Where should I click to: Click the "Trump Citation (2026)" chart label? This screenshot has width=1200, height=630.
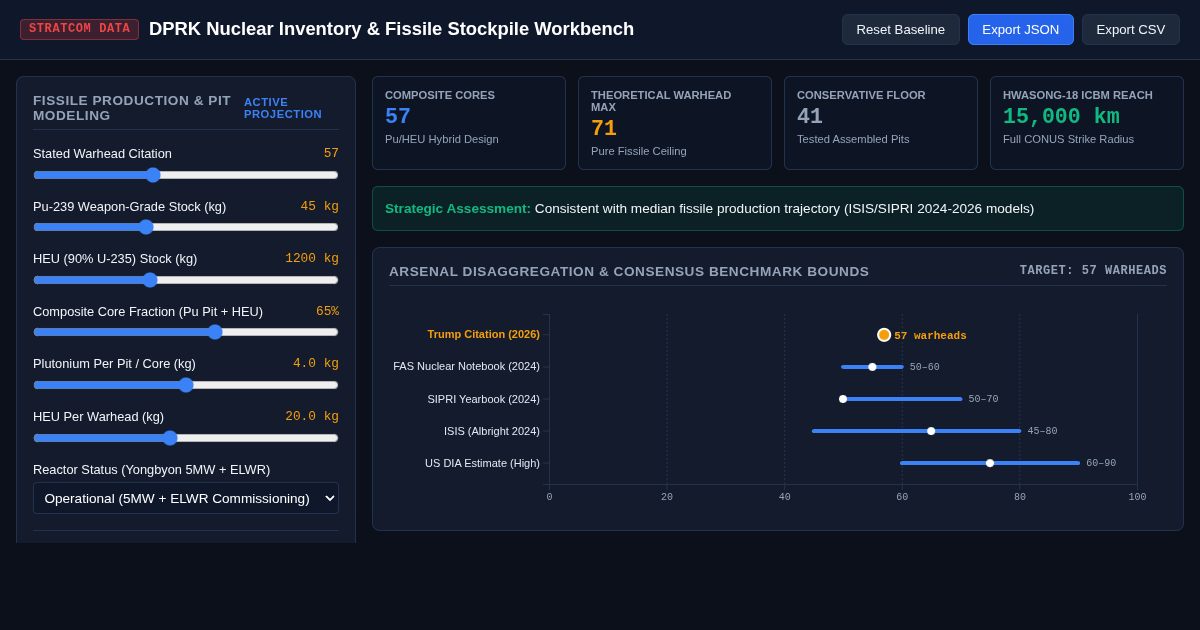[484, 334]
